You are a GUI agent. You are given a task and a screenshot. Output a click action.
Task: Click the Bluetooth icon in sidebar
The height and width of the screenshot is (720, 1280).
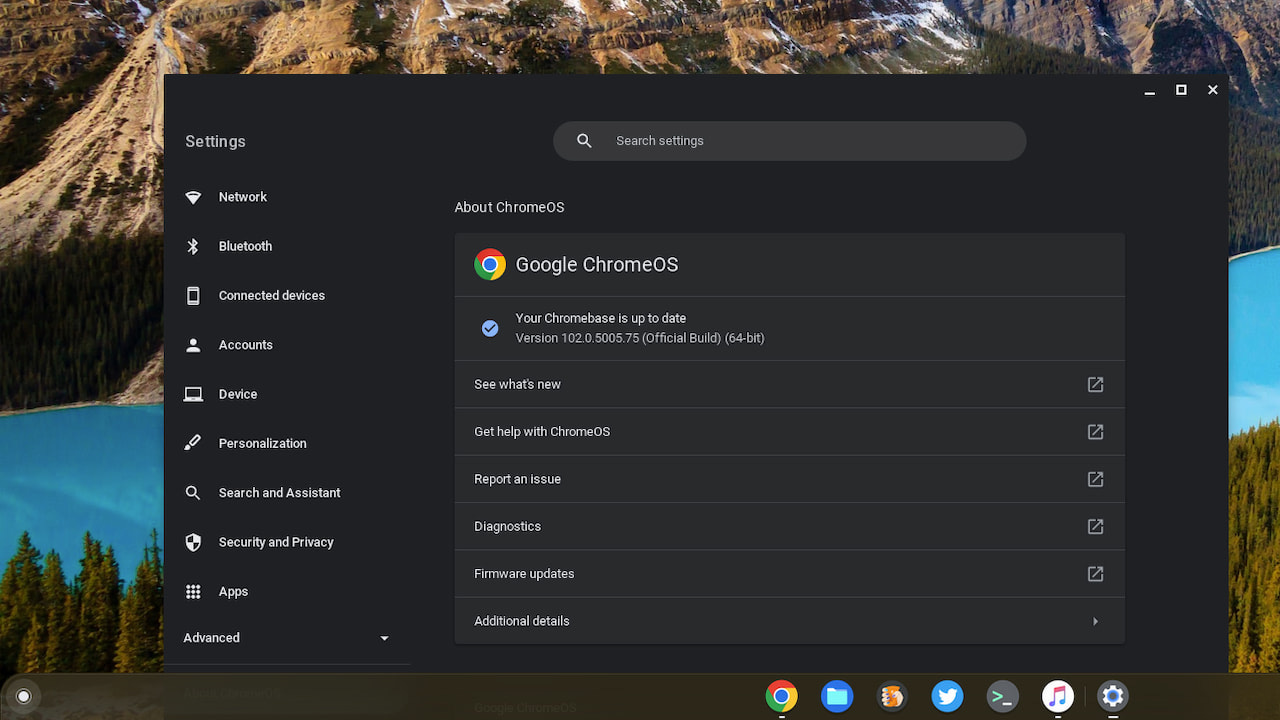[193, 246]
